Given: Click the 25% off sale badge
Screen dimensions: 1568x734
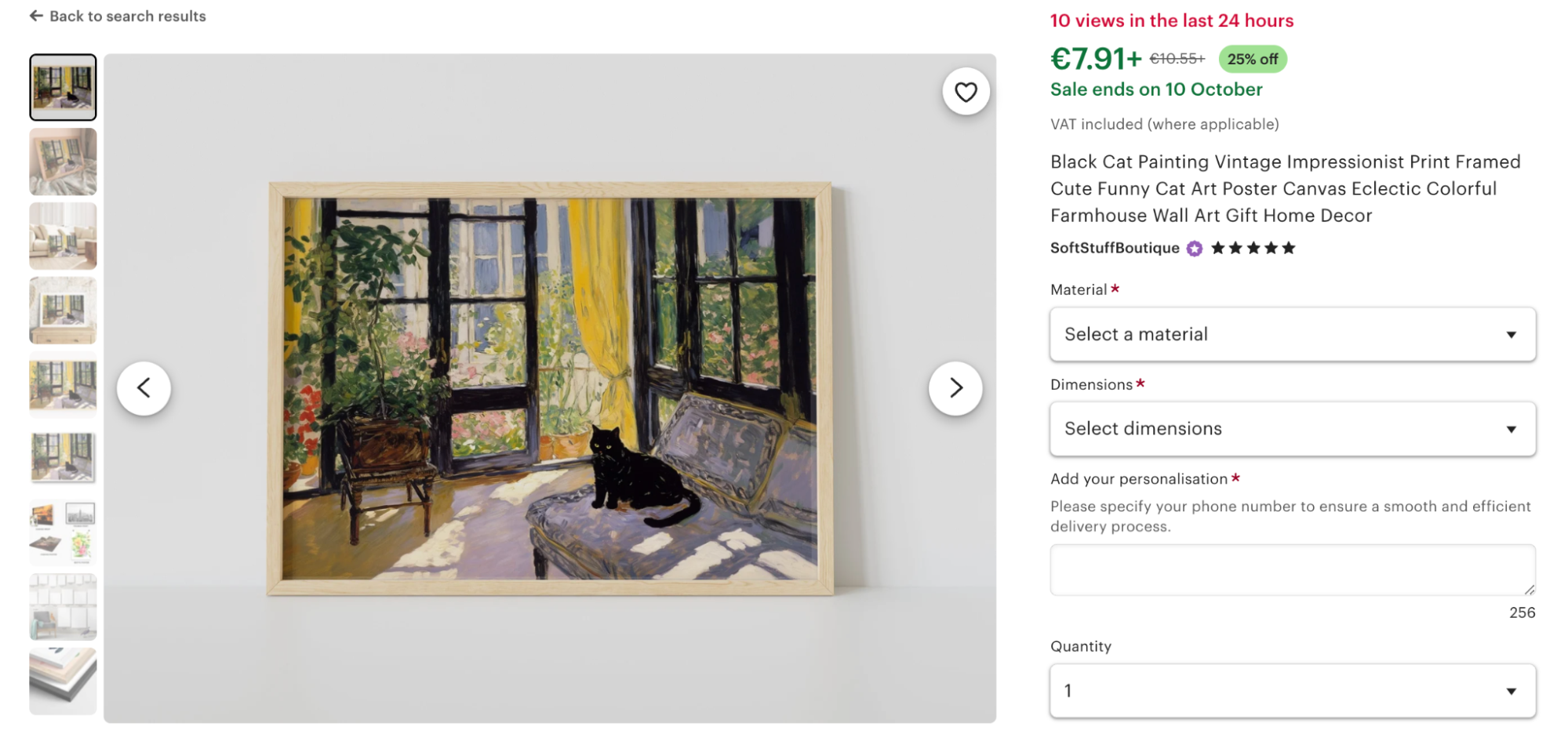Looking at the screenshot, I should (1251, 58).
